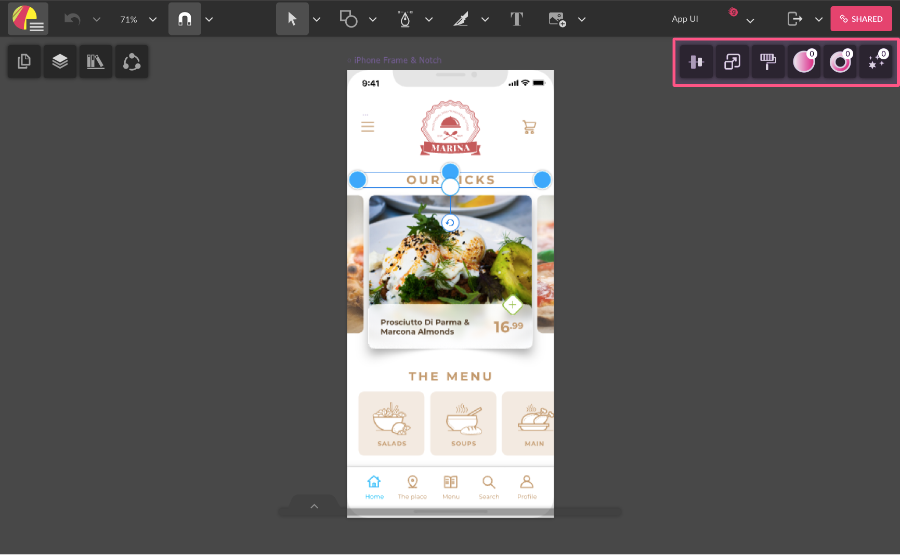Click the Undo button
The height and width of the screenshot is (555, 900).
pyautogui.click(x=72, y=19)
